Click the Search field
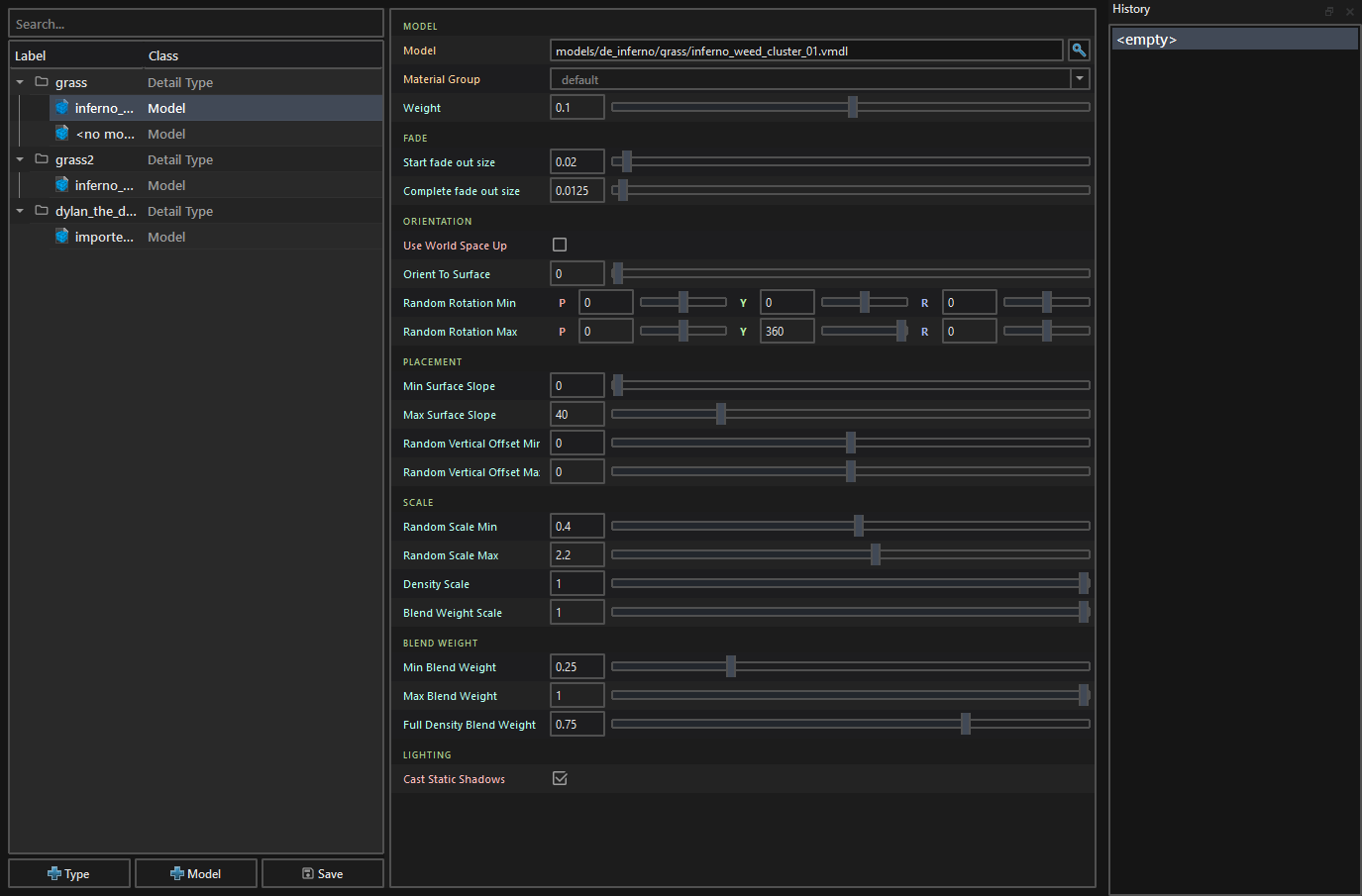 (196, 24)
